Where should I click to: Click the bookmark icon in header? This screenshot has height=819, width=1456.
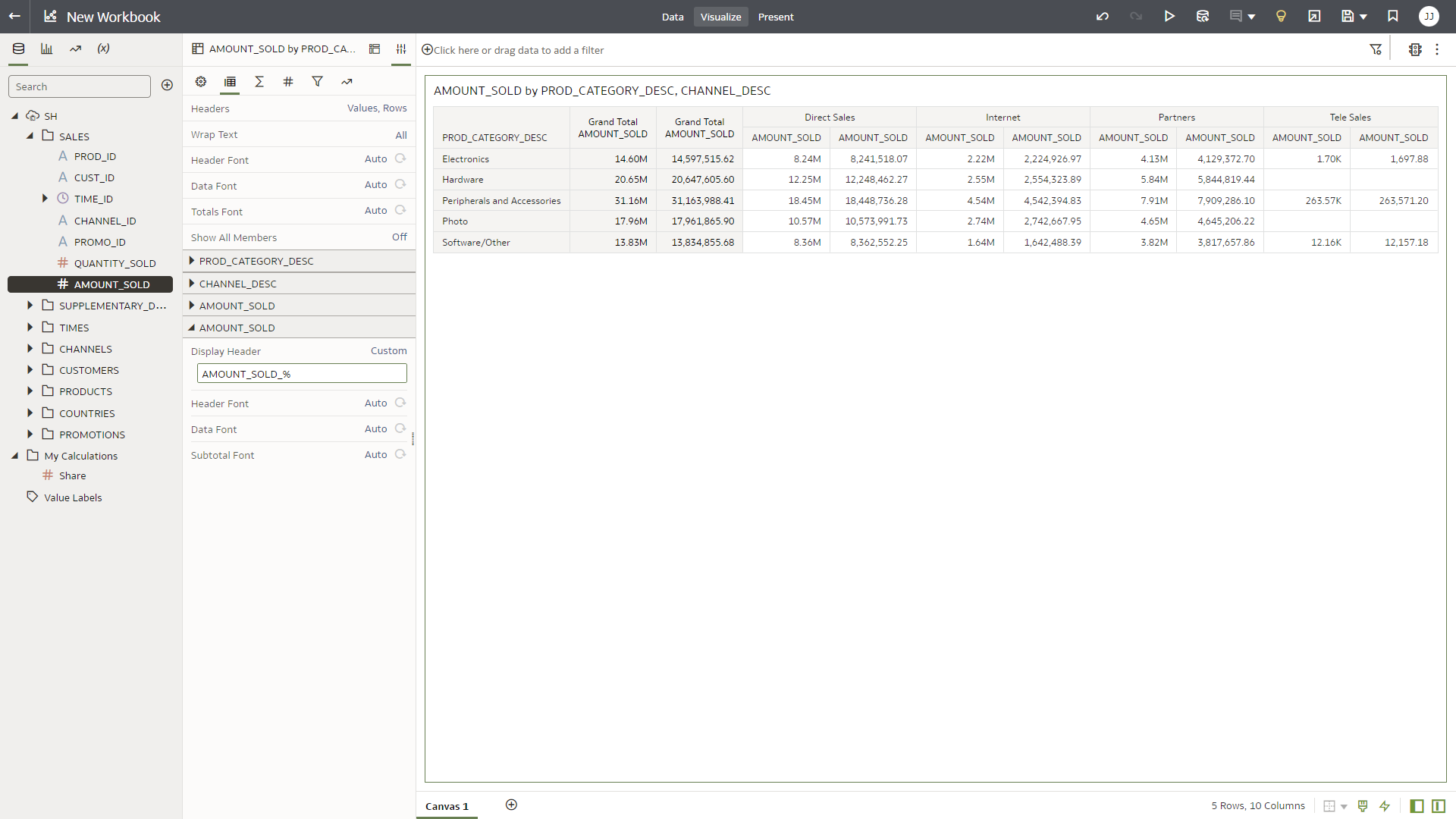1393,17
